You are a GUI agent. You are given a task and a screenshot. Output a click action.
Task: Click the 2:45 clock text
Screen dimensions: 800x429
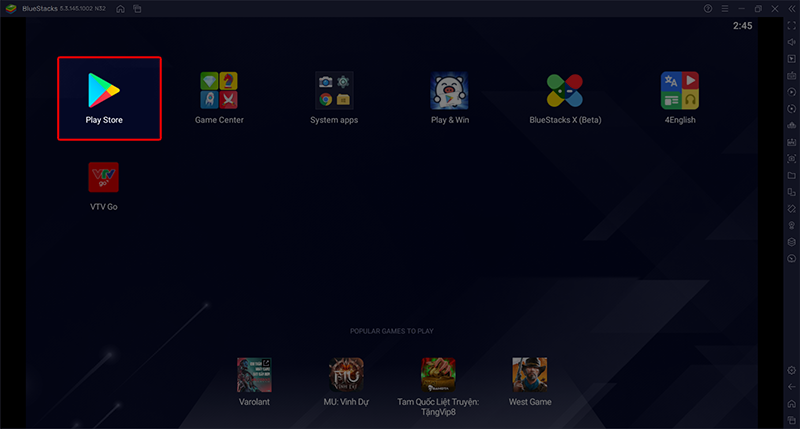742,26
